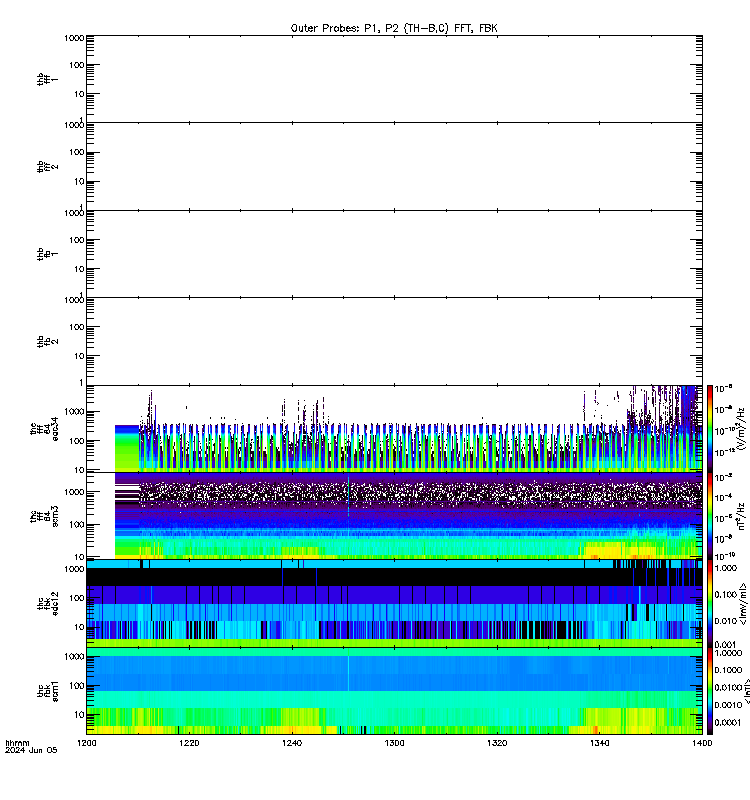Click the '<|nT|>' color bar unit label
Viewport: 750px width, 800px height.
745,691
